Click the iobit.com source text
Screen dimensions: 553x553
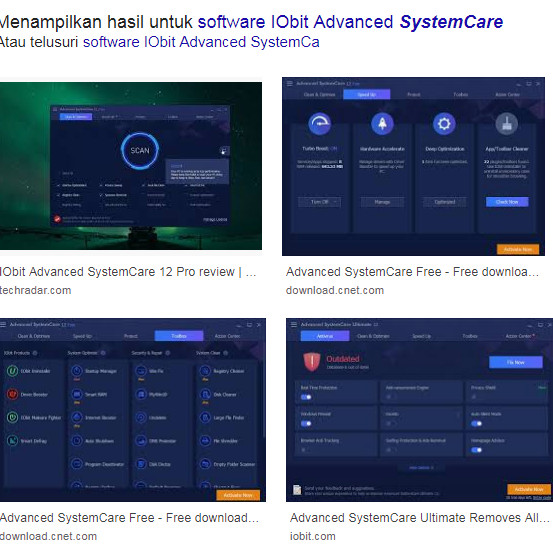312,536
